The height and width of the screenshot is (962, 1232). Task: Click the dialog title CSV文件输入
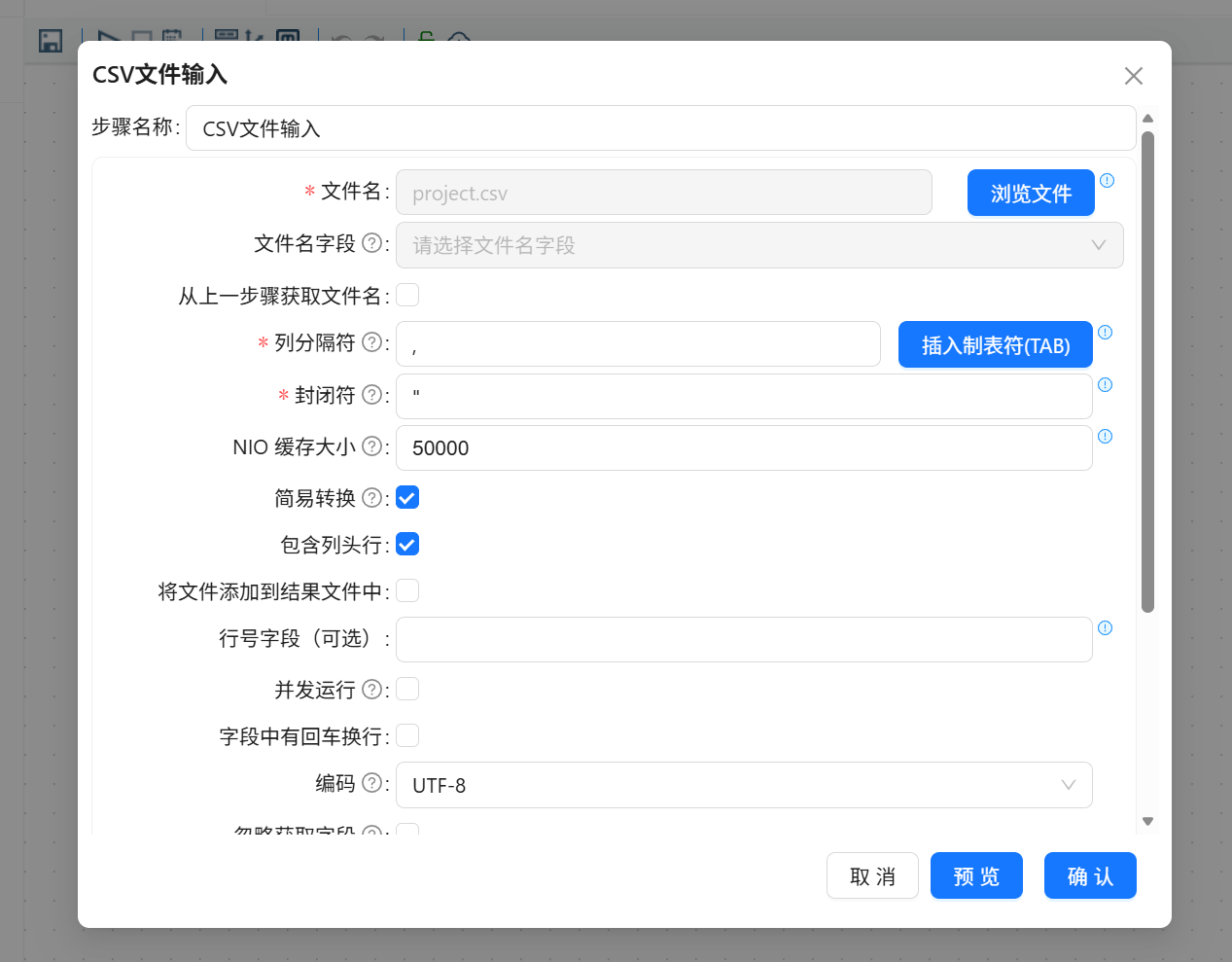click(159, 75)
